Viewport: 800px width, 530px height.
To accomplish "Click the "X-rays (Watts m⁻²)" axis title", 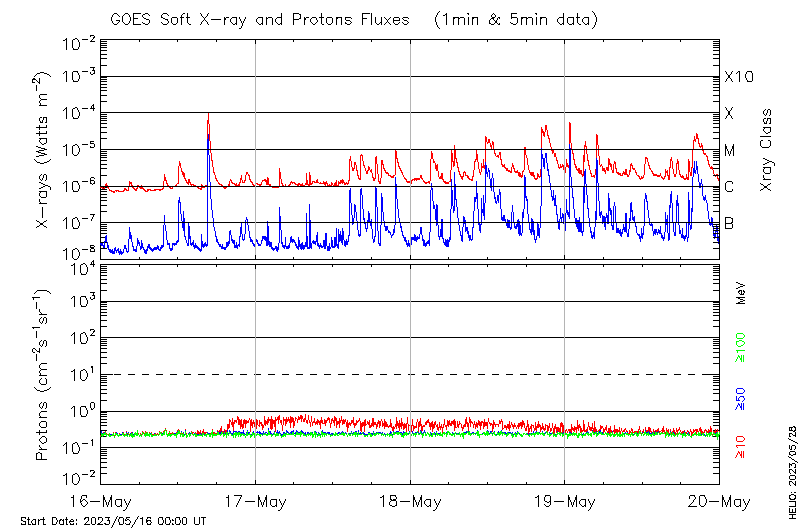I will point(43,150).
